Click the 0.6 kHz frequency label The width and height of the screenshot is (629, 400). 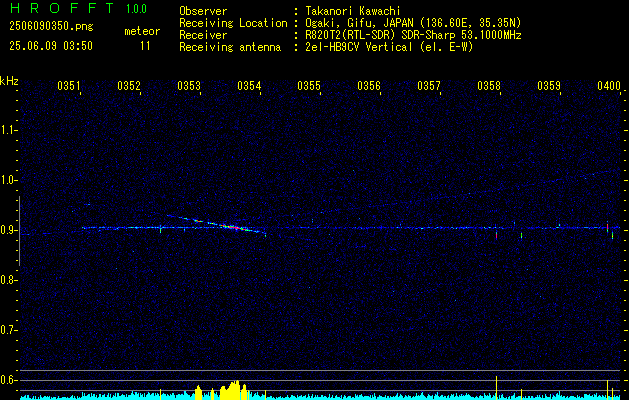coord(8,380)
